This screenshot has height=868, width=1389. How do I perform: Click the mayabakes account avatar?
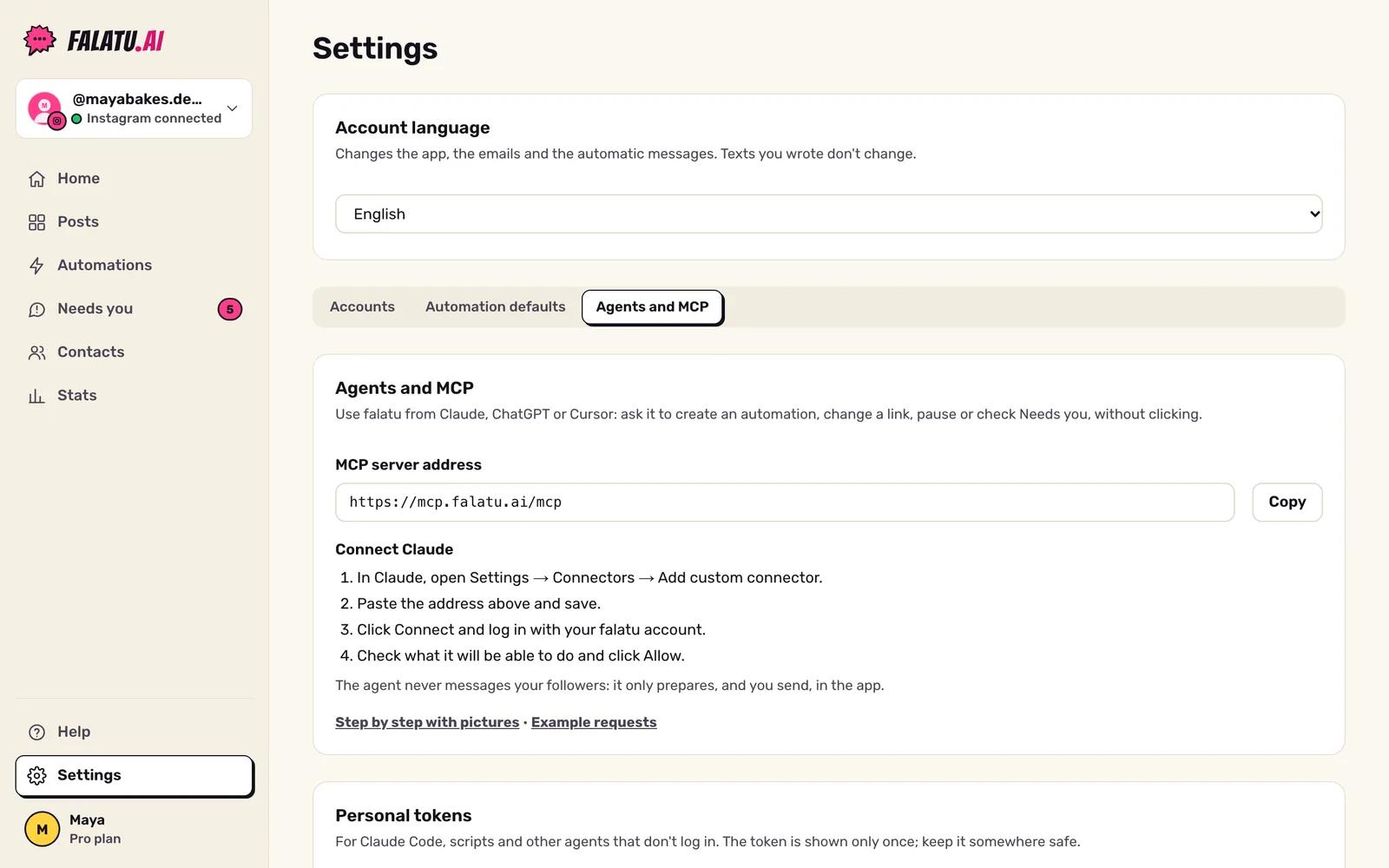pyautogui.click(x=45, y=108)
